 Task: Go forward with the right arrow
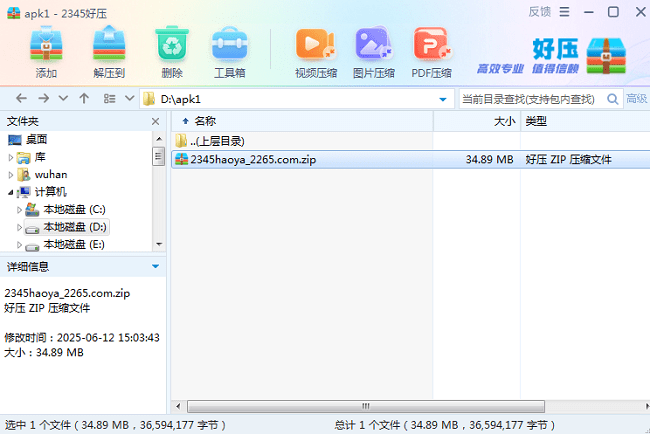44,99
